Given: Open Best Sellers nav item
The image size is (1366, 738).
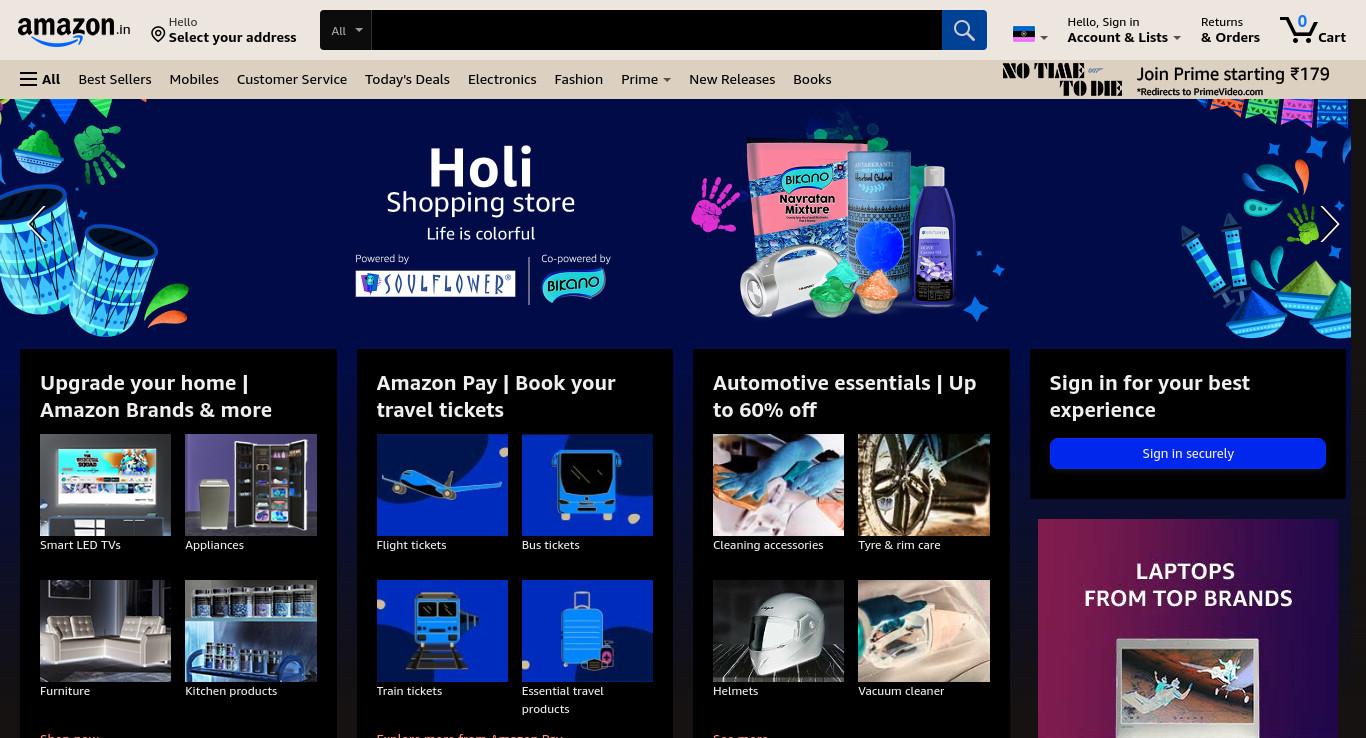Looking at the screenshot, I should 115,79.
